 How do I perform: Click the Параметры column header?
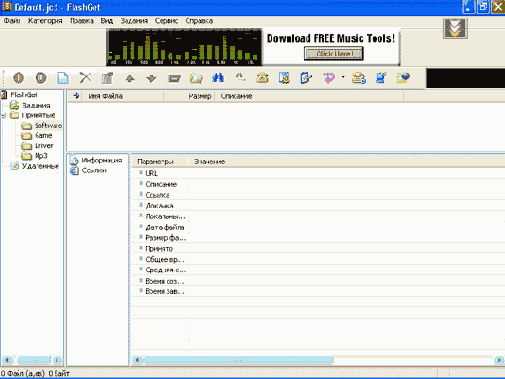tap(160, 162)
